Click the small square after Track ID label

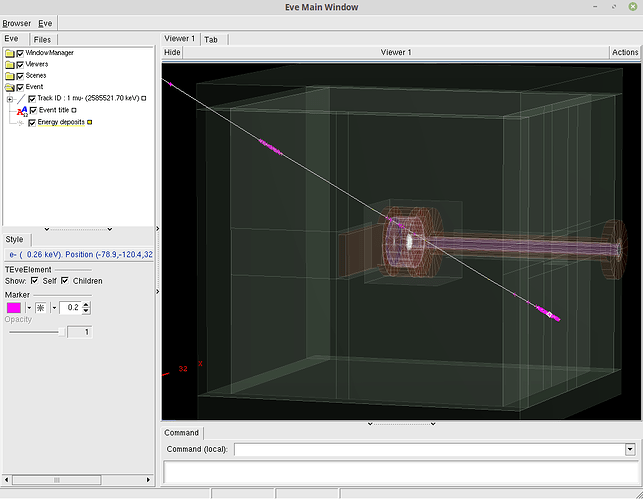(144, 98)
